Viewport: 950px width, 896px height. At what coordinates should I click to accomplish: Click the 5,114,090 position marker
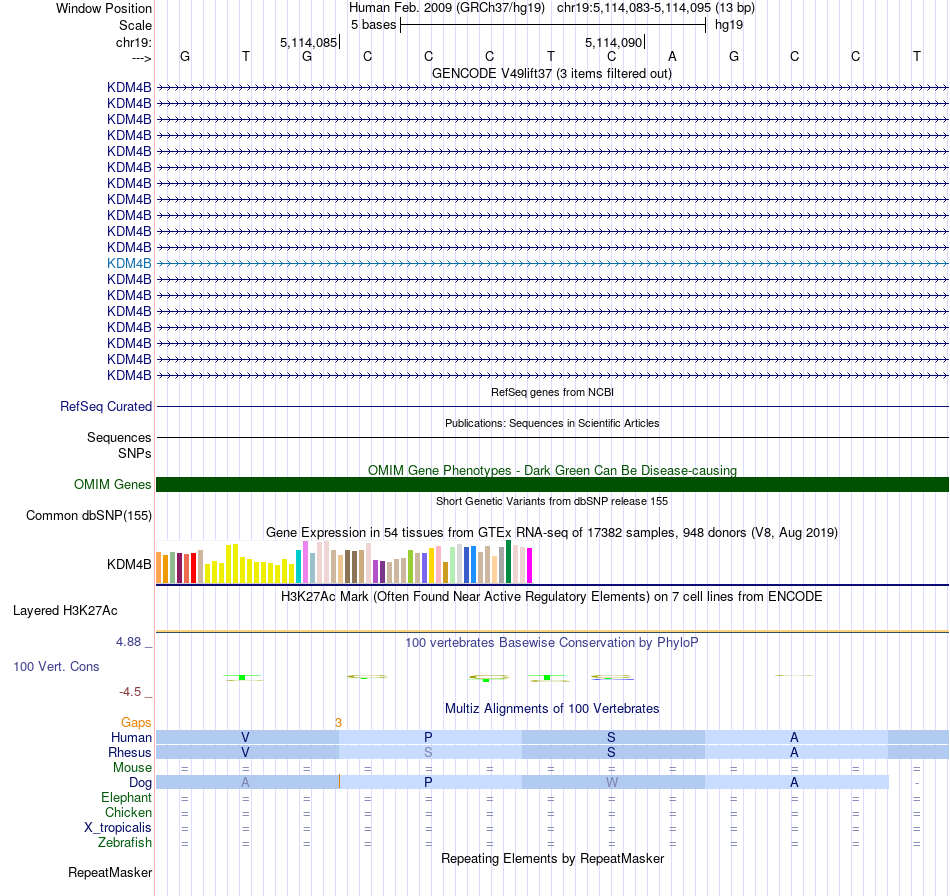(613, 42)
